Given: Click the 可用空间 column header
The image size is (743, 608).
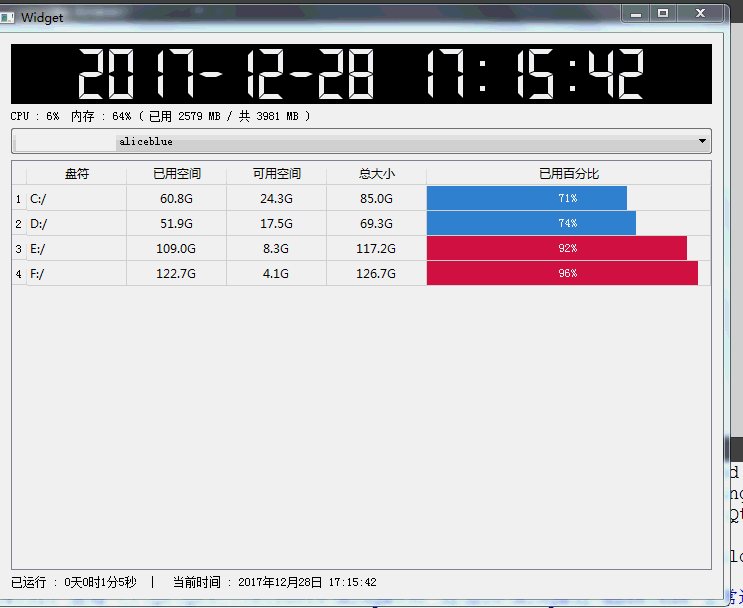Looking at the screenshot, I should click(277, 174).
